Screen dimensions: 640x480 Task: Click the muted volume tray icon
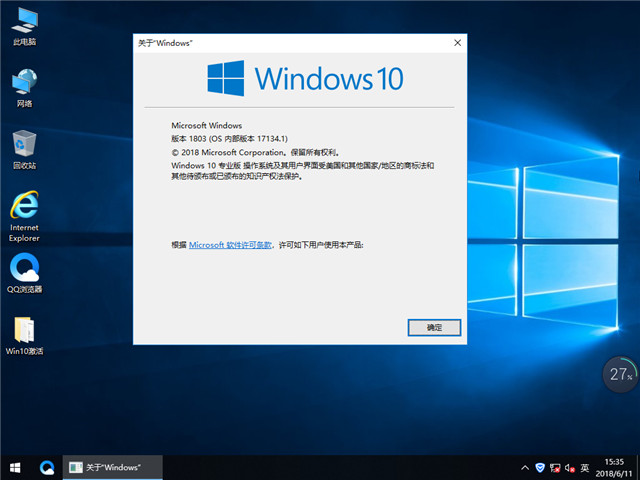[x=570, y=468]
